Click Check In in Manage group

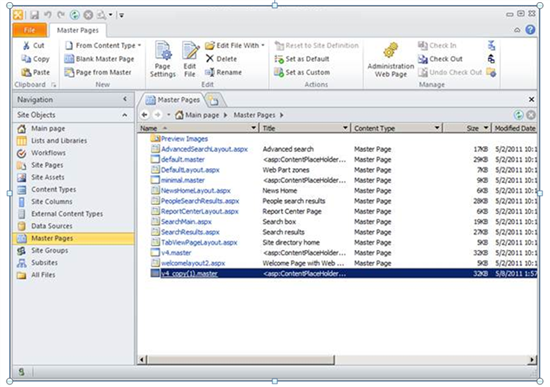(437, 45)
